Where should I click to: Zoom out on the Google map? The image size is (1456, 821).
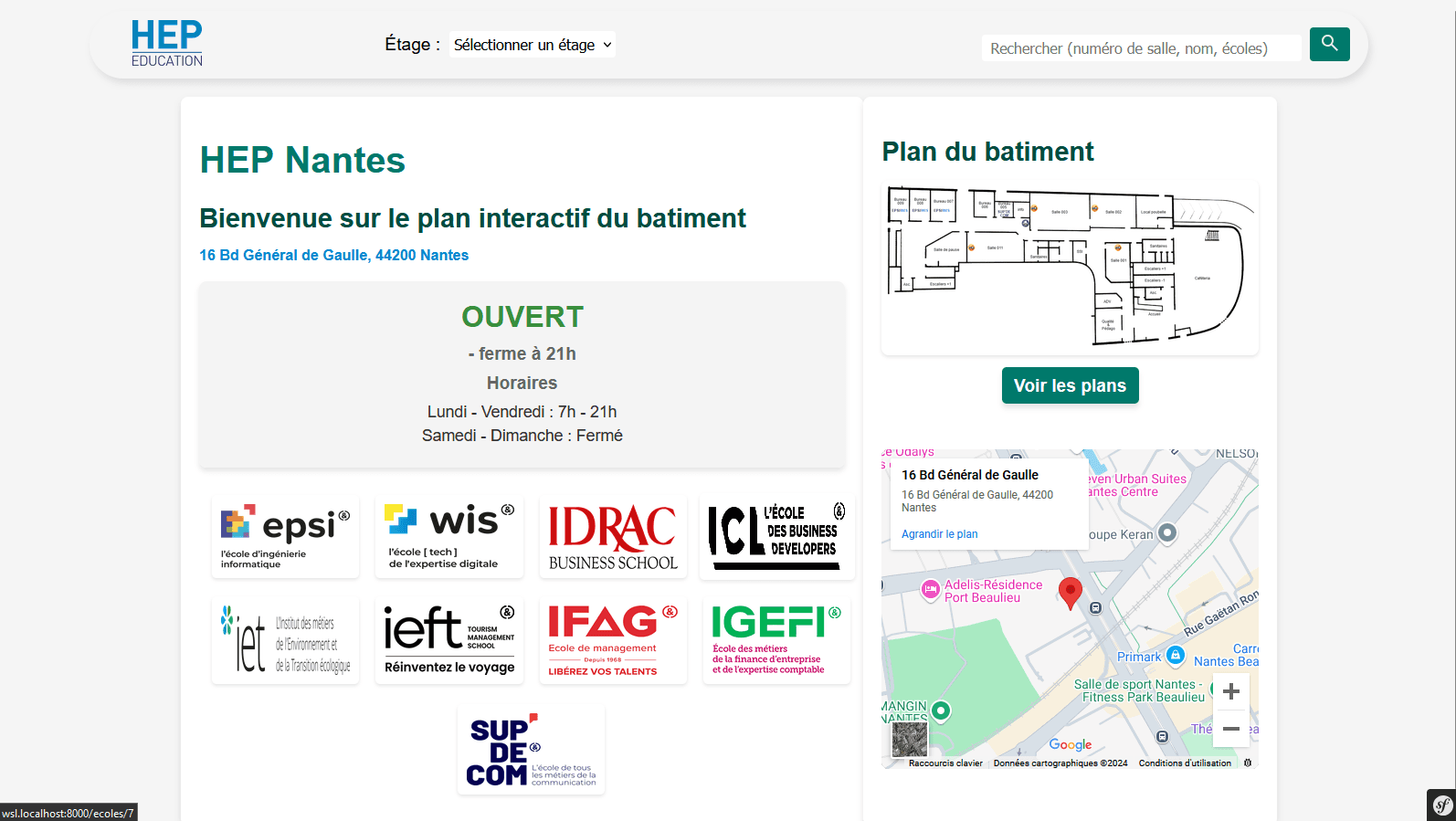pos(1230,729)
